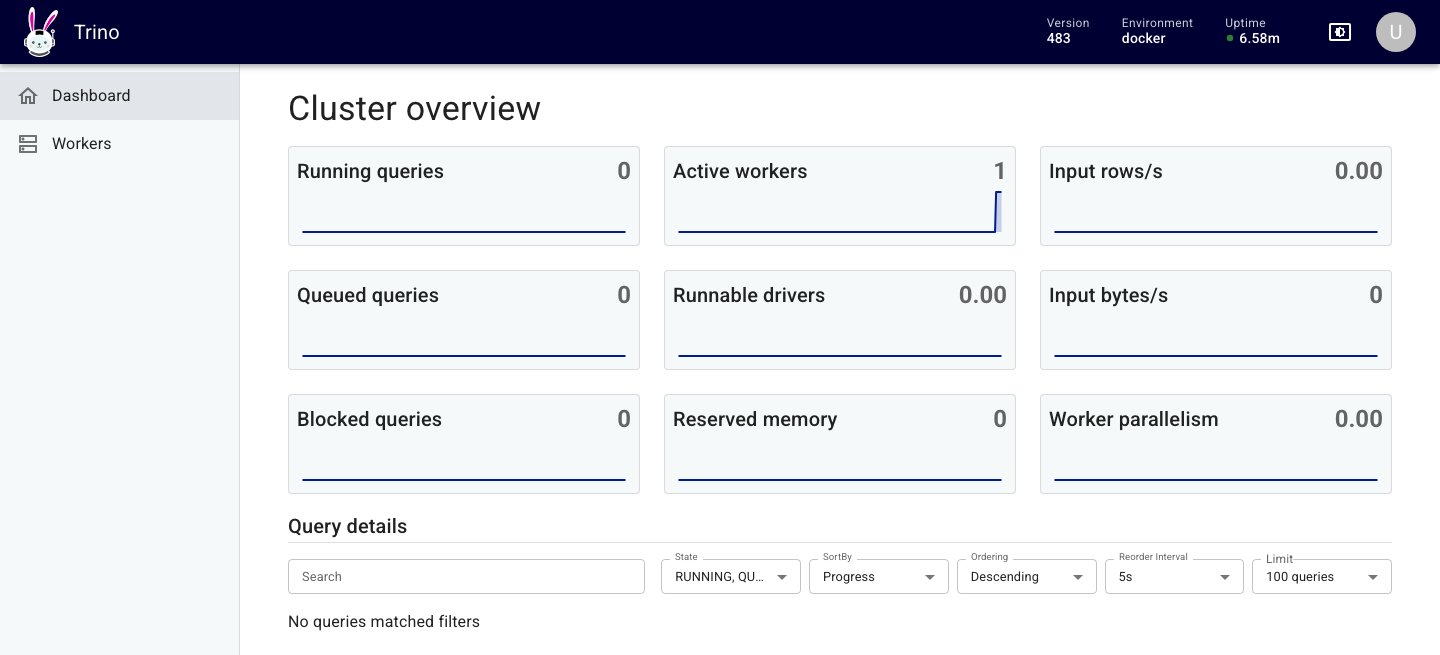Click the Trino bunny logo
The height and width of the screenshot is (655, 1440).
[x=41, y=32]
